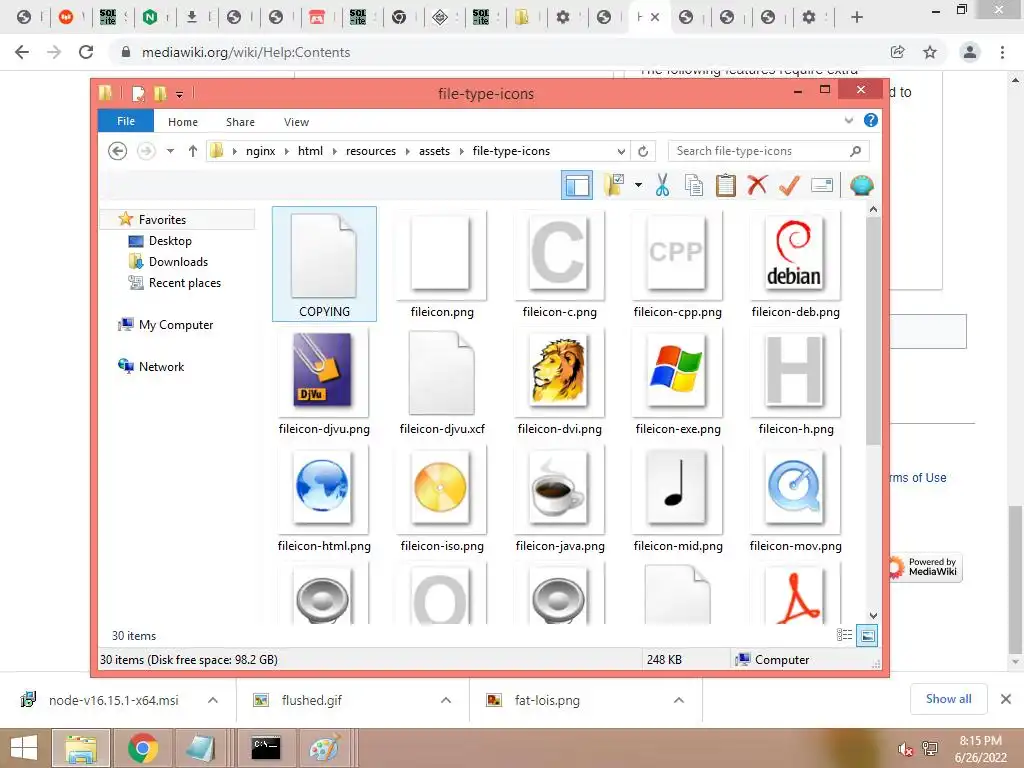Select the fileicon-java.png coffee cup icon
The image size is (1024, 768).
pyautogui.click(x=560, y=500)
